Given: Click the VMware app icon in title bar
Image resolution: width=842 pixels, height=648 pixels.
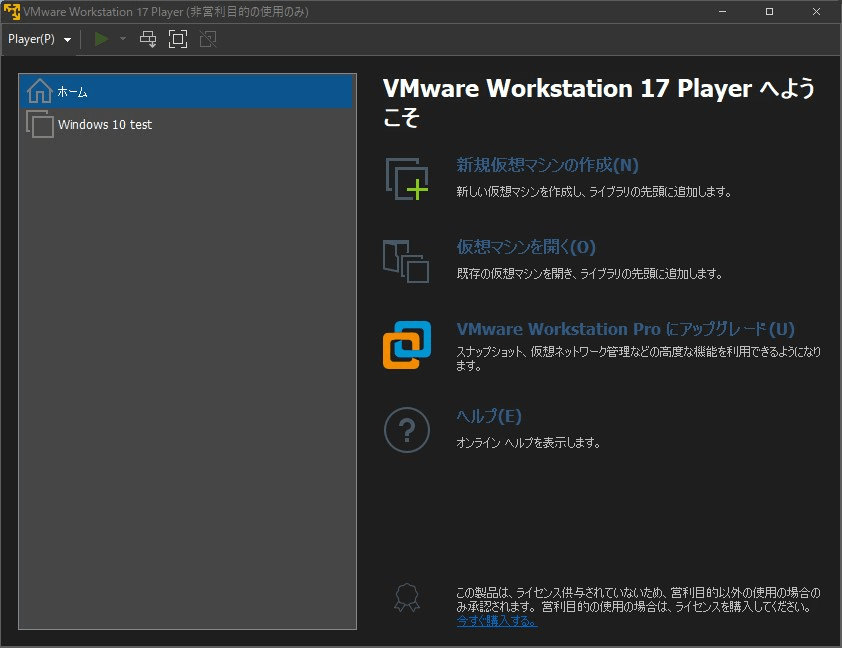Looking at the screenshot, I should pos(11,11).
